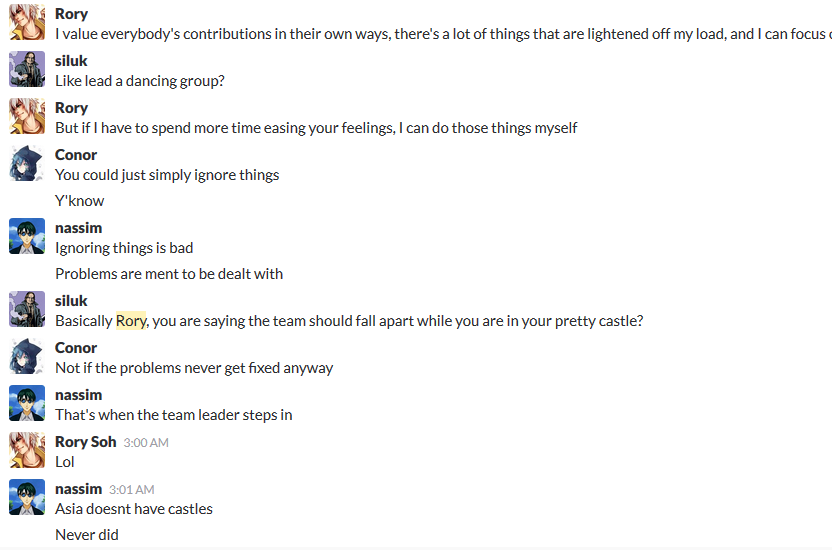Click Conor's avatar beside "You could just simply ignore things"
832x550 pixels.
27,164
